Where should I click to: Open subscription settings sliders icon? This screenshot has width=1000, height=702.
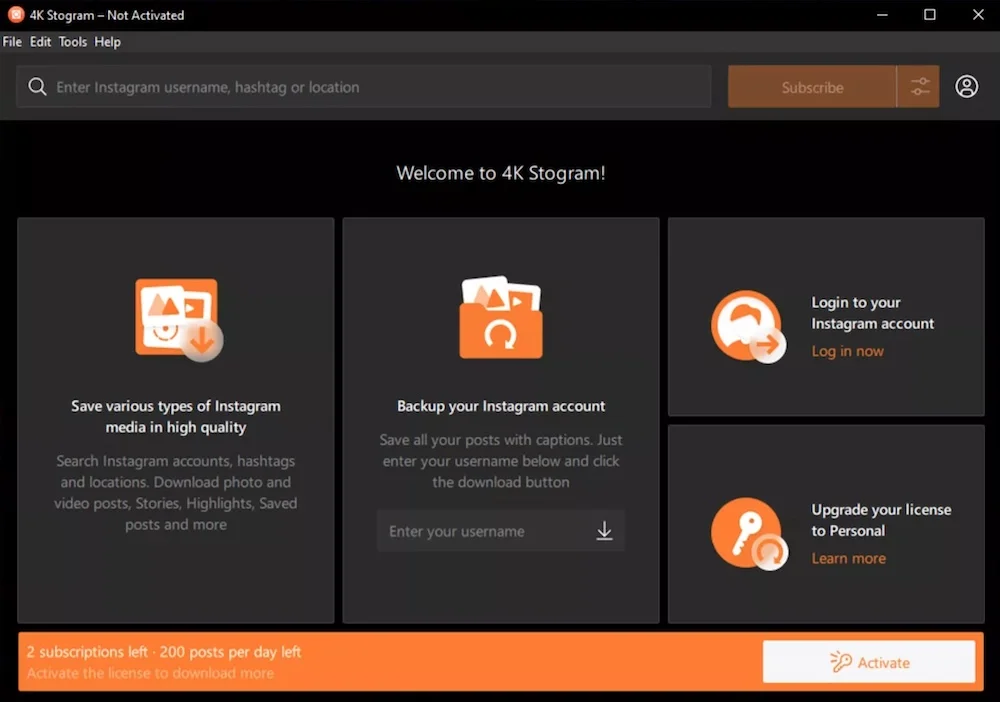(919, 86)
